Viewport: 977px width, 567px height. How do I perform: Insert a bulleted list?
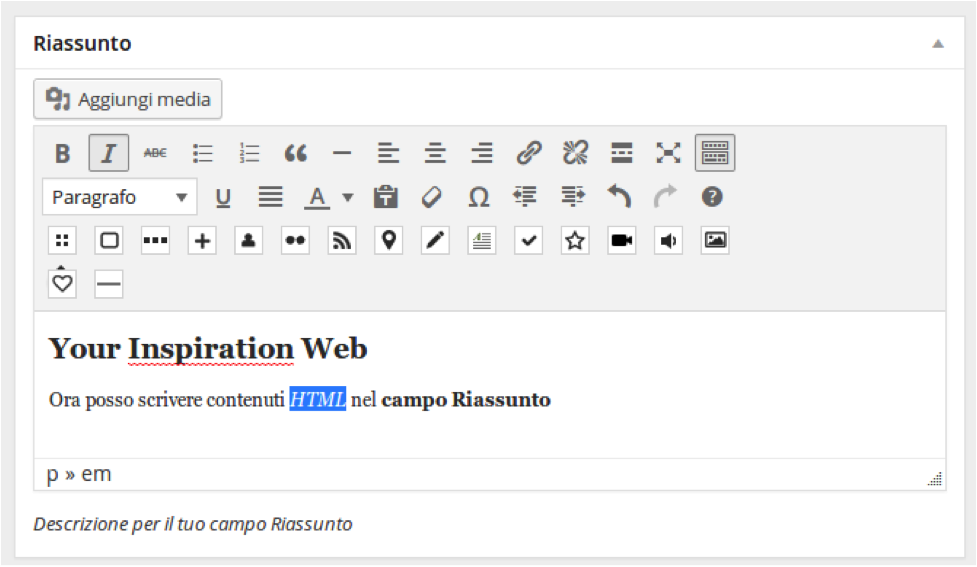[x=203, y=153]
